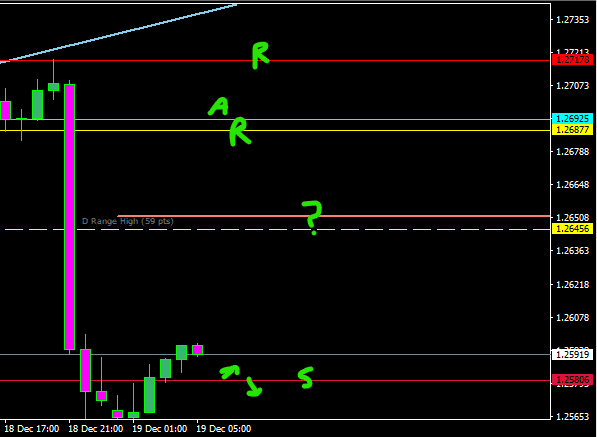
Task: Click the '19 Dec 01:00' time label
Action: pyautogui.click(x=160, y=429)
